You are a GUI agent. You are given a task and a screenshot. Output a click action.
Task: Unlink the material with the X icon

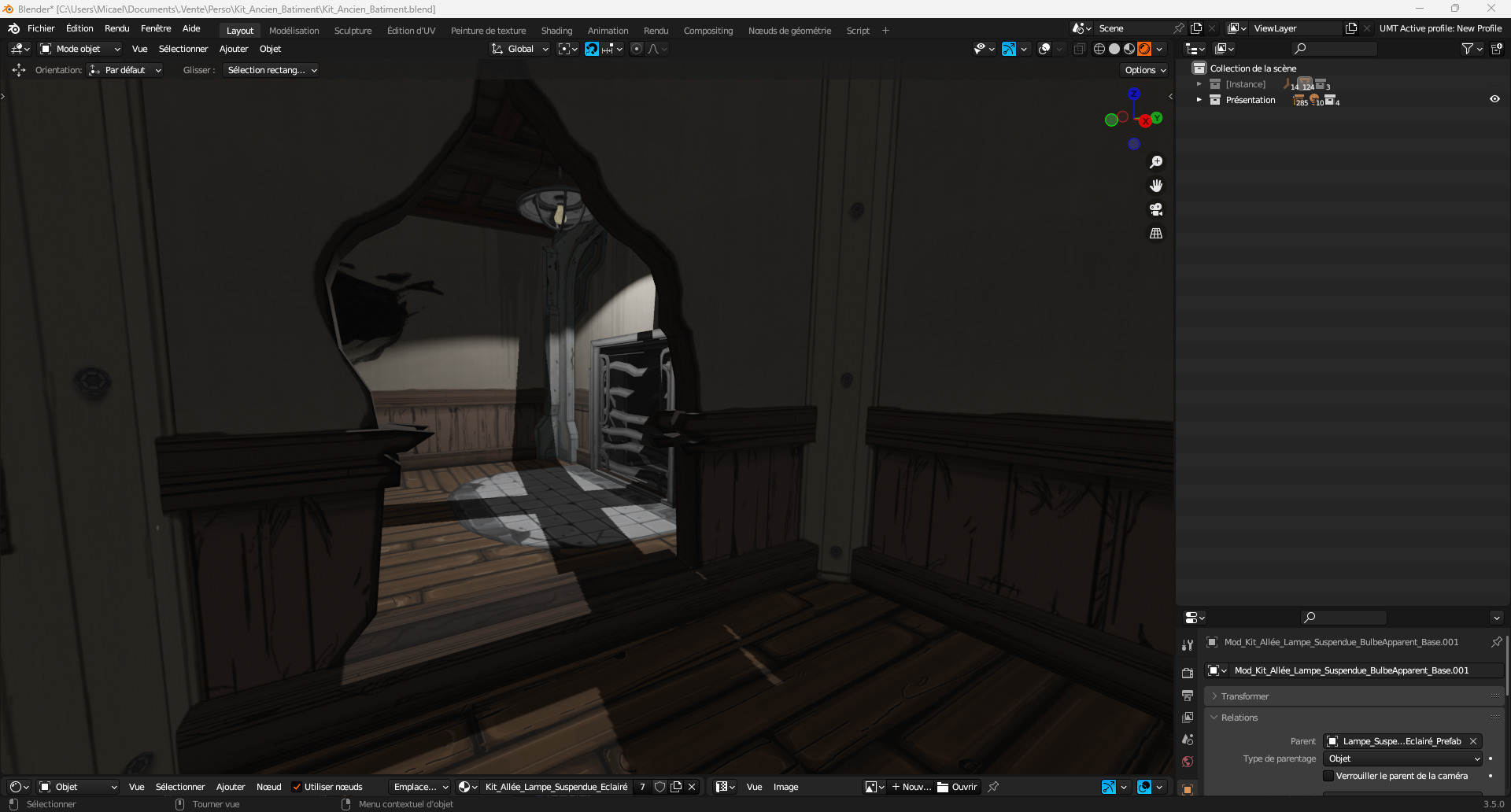692,787
